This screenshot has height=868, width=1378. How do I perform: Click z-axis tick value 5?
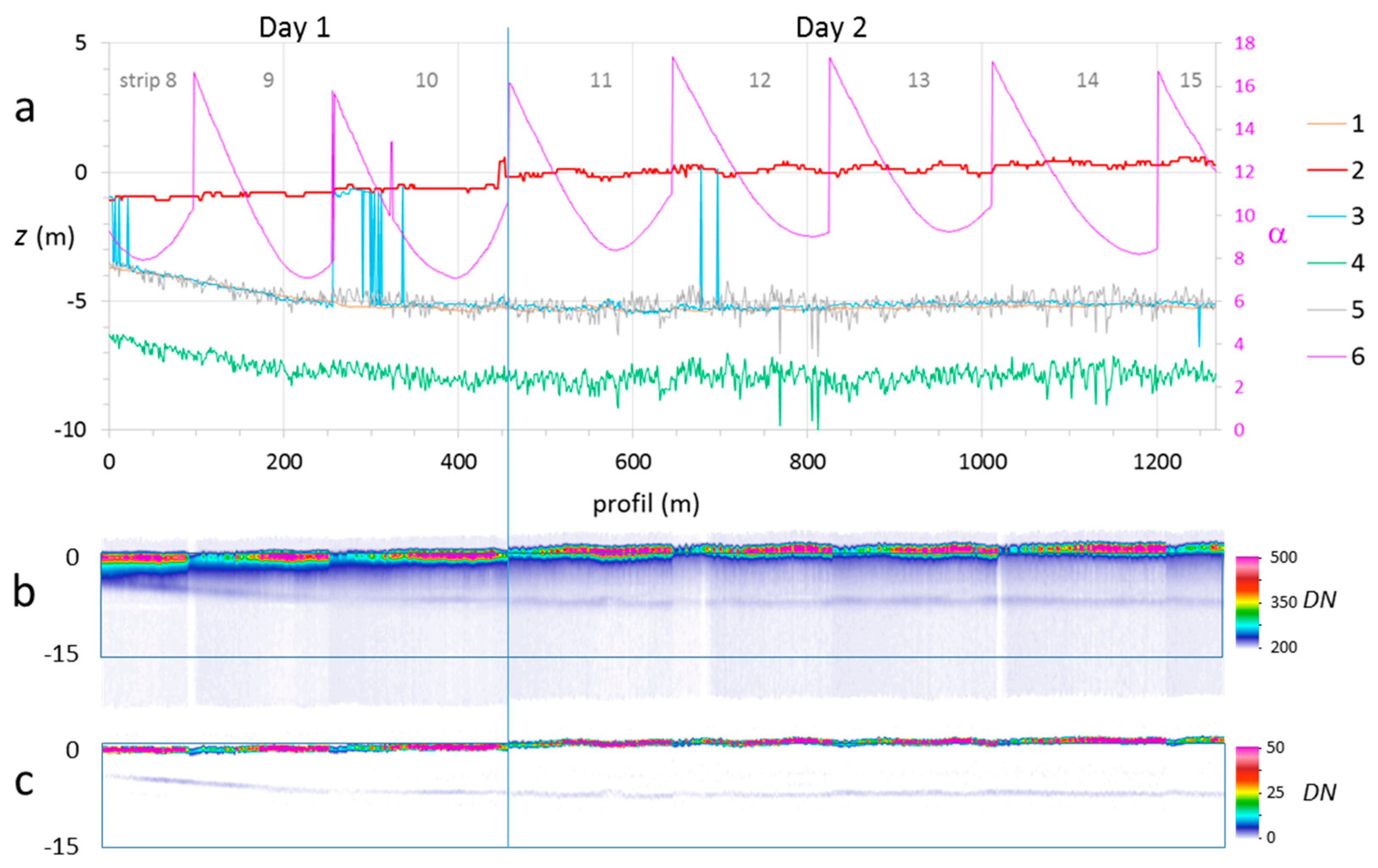coord(81,43)
